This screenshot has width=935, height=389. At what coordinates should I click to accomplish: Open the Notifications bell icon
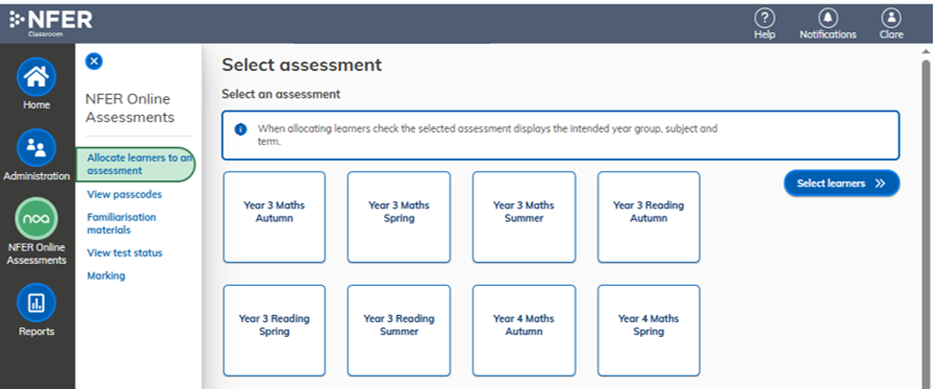828,17
